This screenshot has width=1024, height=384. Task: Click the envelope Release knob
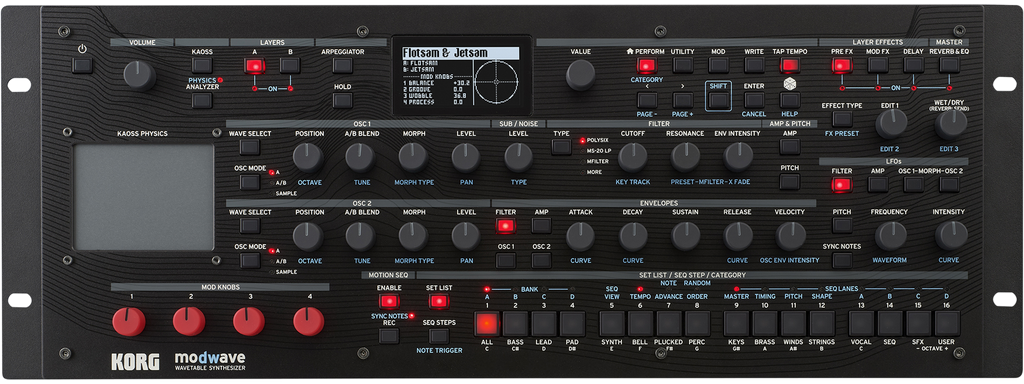739,236
